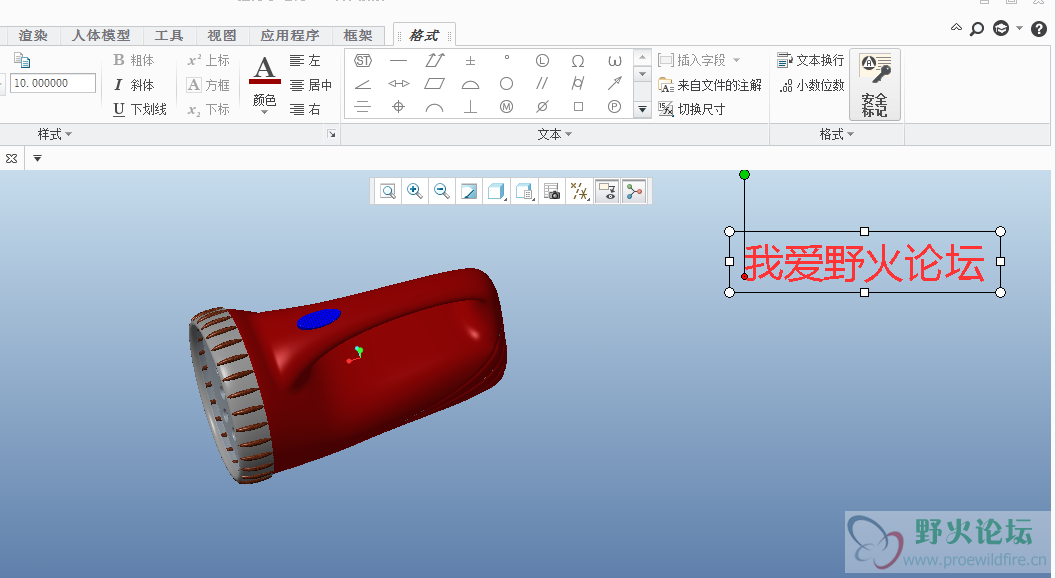The height and width of the screenshot is (578, 1056).
Task: Click the 安全标记 security mark button
Action: click(875, 85)
